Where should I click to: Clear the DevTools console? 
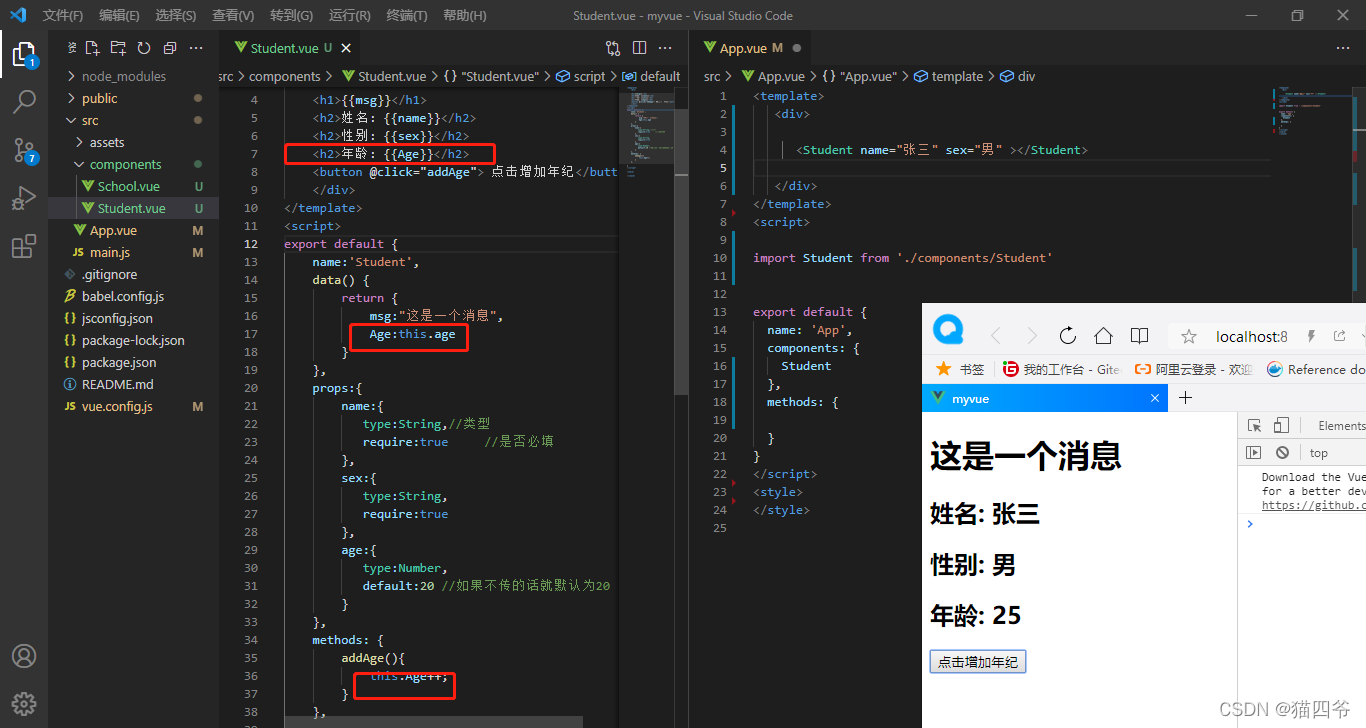pyautogui.click(x=1282, y=452)
